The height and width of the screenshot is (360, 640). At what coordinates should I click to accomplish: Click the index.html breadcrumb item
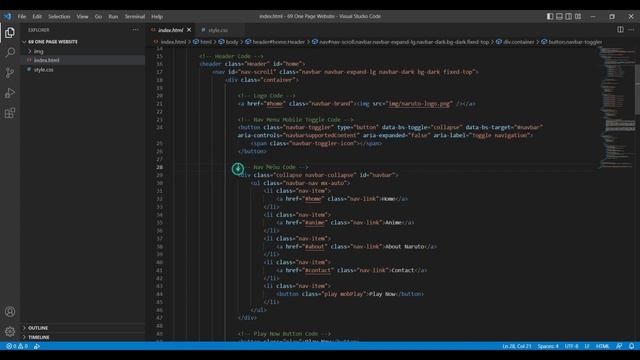[173, 42]
